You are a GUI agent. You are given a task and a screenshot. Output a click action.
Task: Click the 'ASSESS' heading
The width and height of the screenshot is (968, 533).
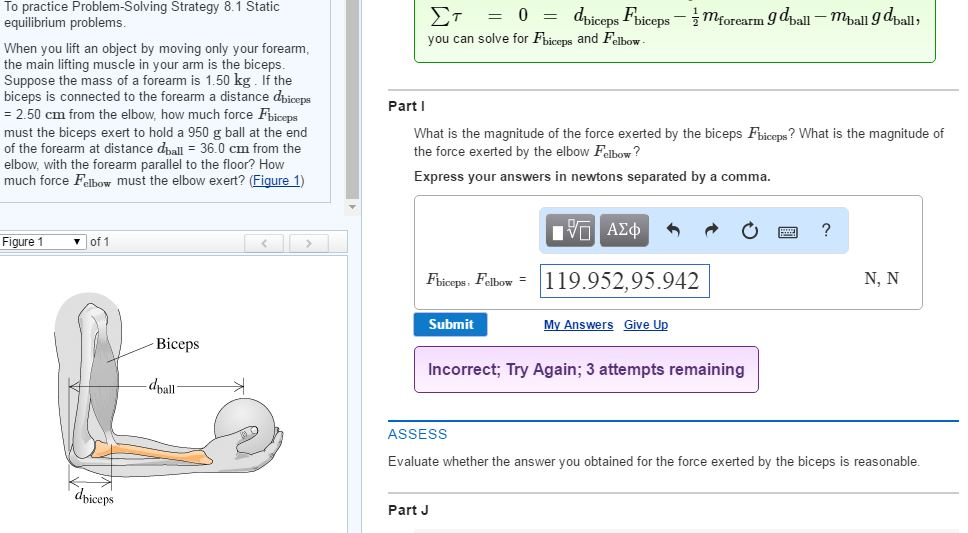pyautogui.click(x=417, y=434)
